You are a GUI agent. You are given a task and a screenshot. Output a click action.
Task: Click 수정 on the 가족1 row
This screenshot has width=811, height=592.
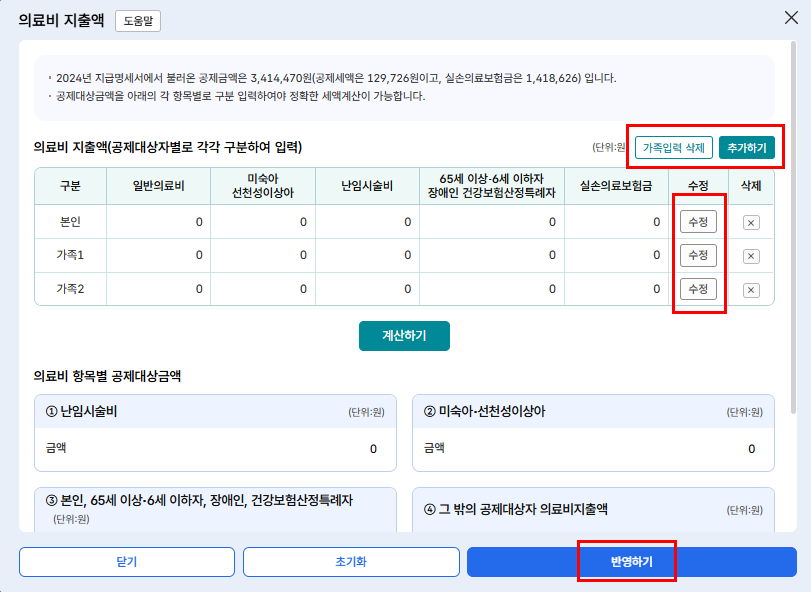[700, 256]
